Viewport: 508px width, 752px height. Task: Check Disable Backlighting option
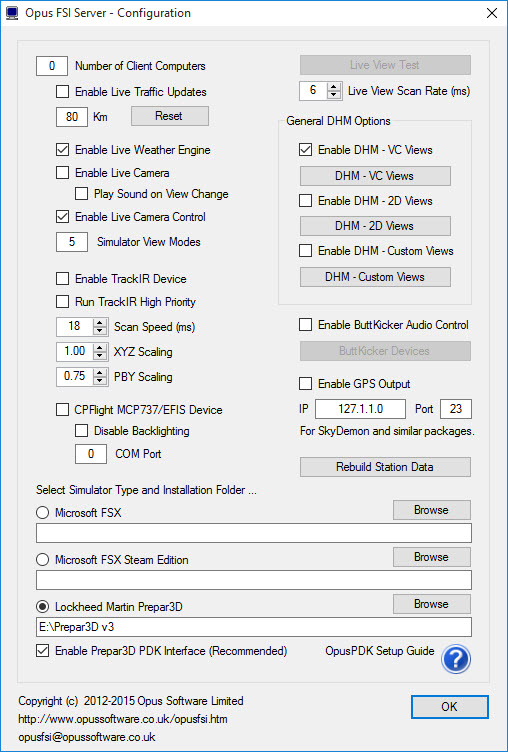[x=82, y=431]
